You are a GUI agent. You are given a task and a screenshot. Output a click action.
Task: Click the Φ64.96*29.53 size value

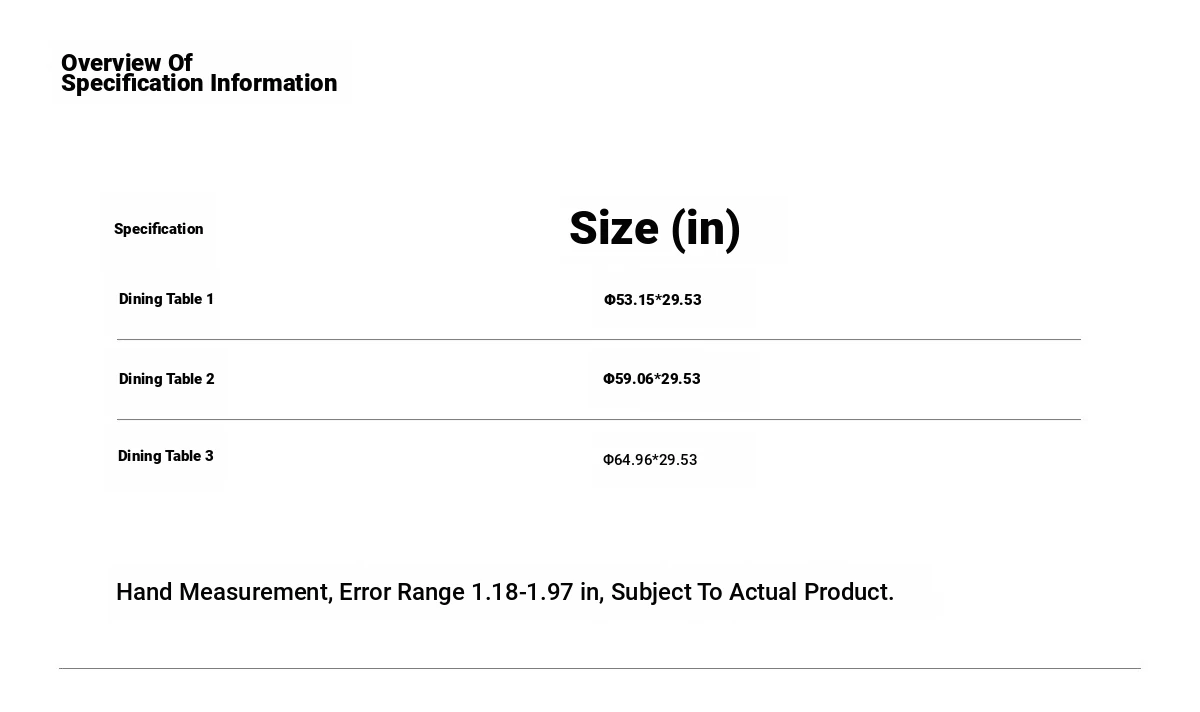(650, 460)
